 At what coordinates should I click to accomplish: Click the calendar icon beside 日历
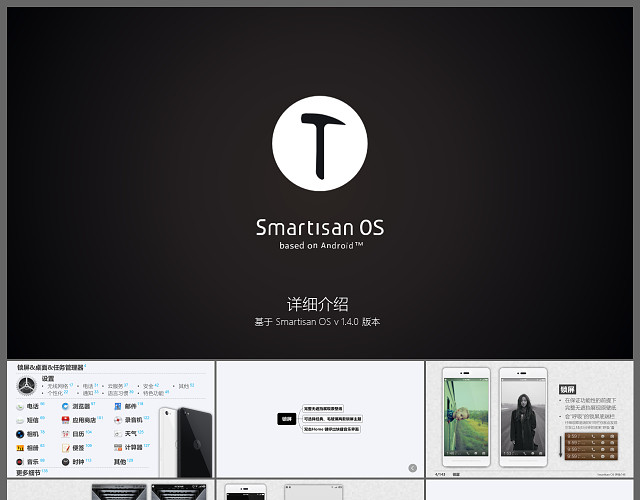point(65,434)
